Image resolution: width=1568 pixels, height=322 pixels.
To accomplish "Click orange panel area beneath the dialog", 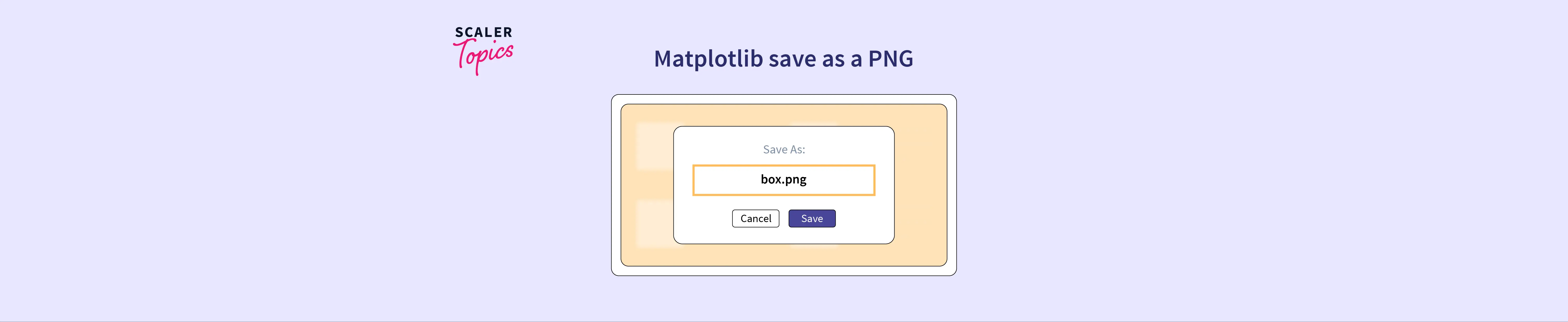I will 783,255.
